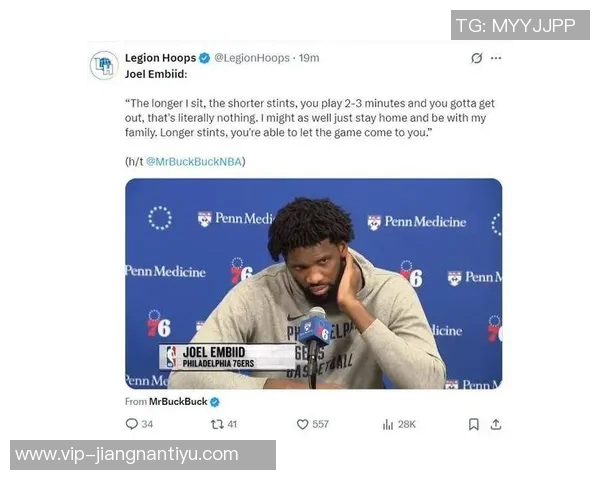Share the tweet with the upload icon
Image resolution: width=600 pixels, height=480 pixels.
point(496,424)
